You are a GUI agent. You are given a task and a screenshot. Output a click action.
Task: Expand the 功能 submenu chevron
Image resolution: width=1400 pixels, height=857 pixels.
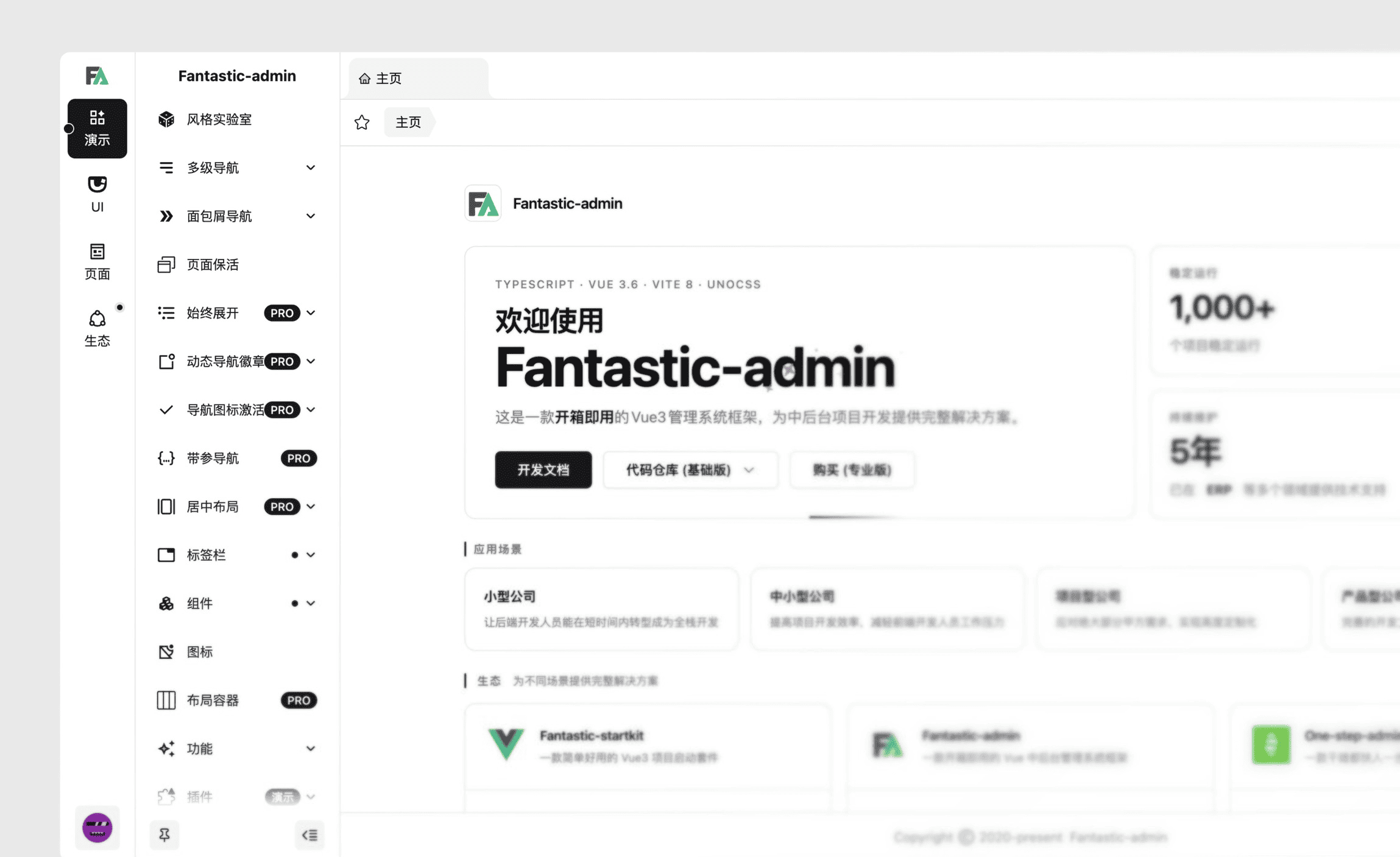coord(310,749)
